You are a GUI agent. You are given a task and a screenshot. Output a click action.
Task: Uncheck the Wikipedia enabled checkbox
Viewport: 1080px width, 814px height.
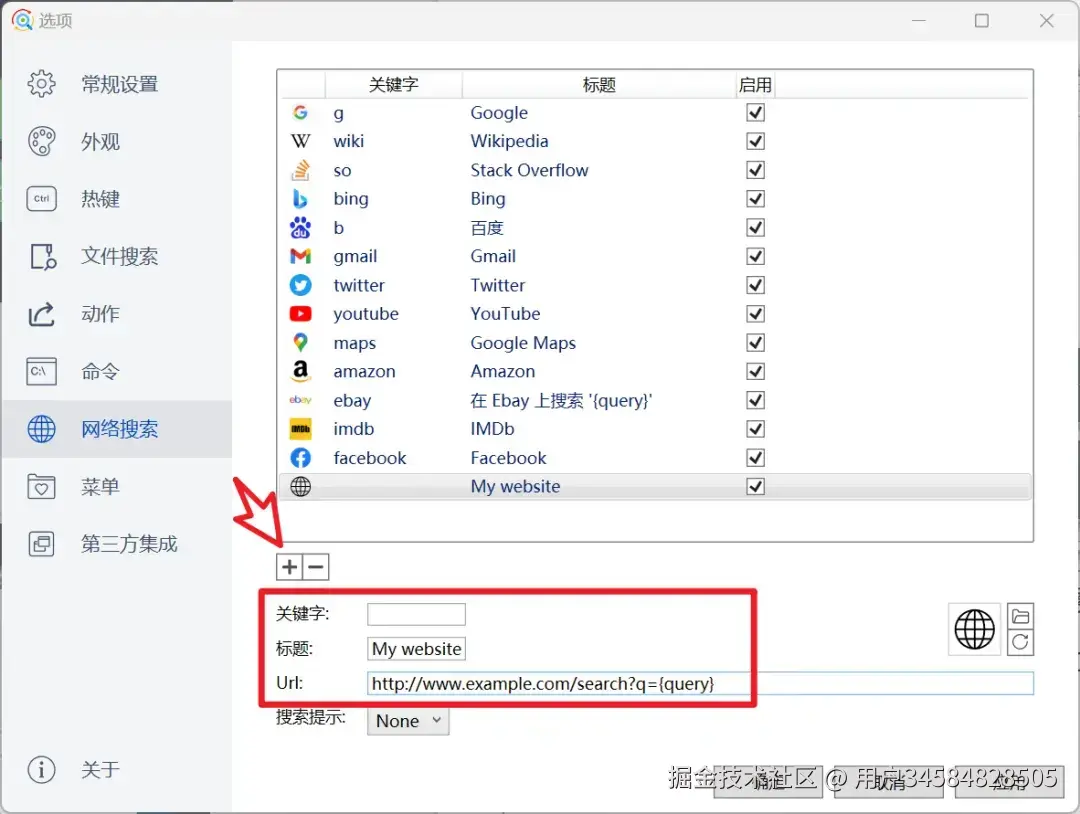point(756,141)
